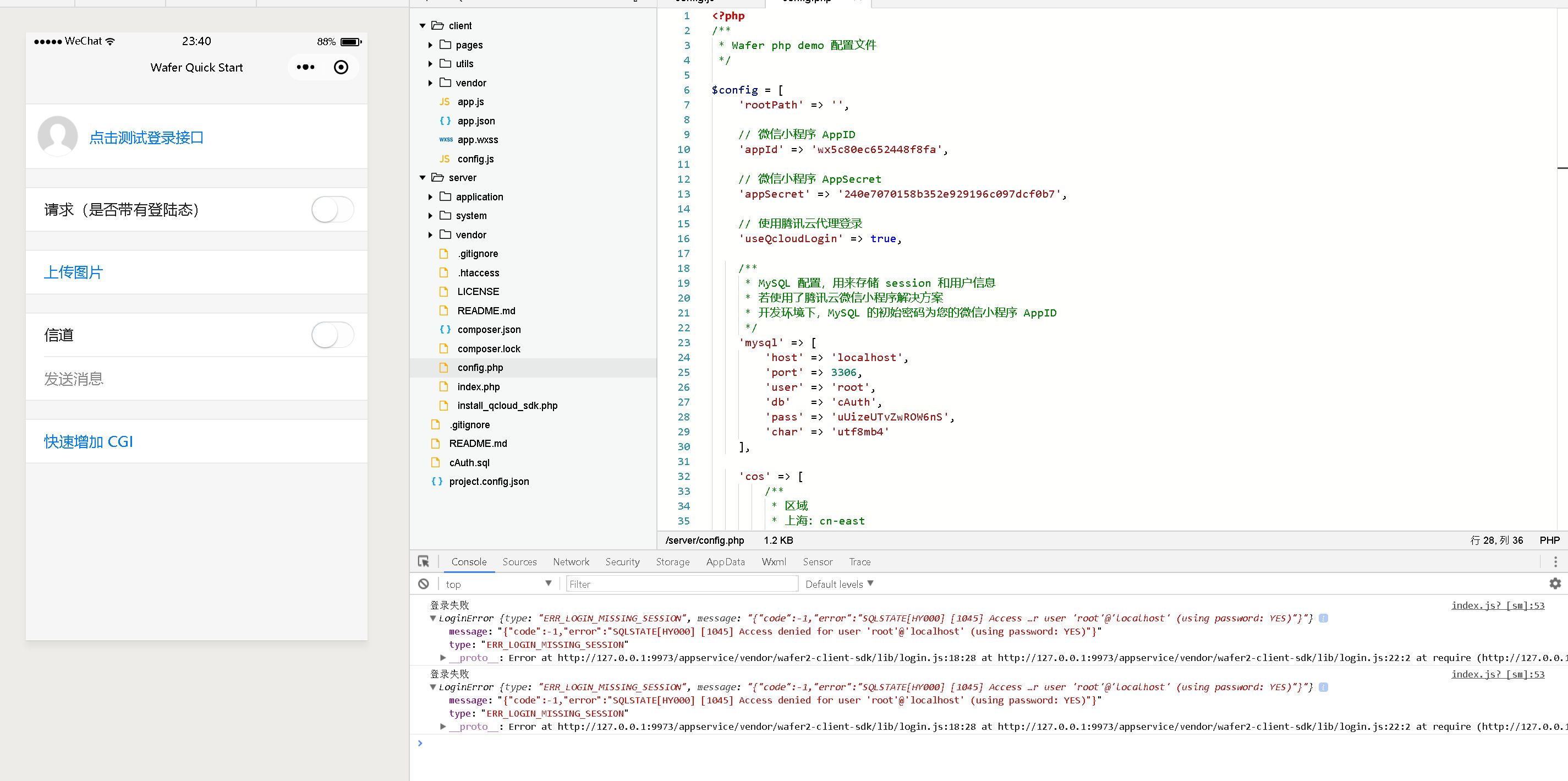Expand the pages folder
The width and height of the screenshot is (1568, 781).
(x=430, y=45)
